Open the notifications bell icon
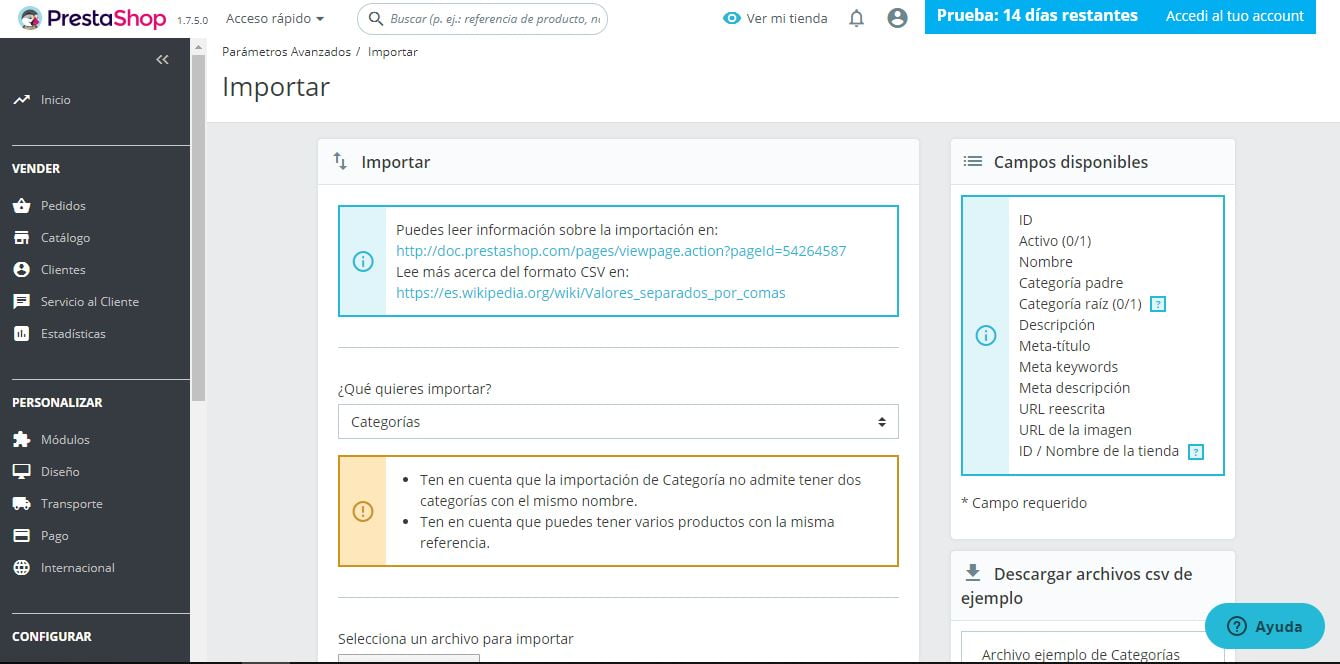 click(x=856, y=17)
